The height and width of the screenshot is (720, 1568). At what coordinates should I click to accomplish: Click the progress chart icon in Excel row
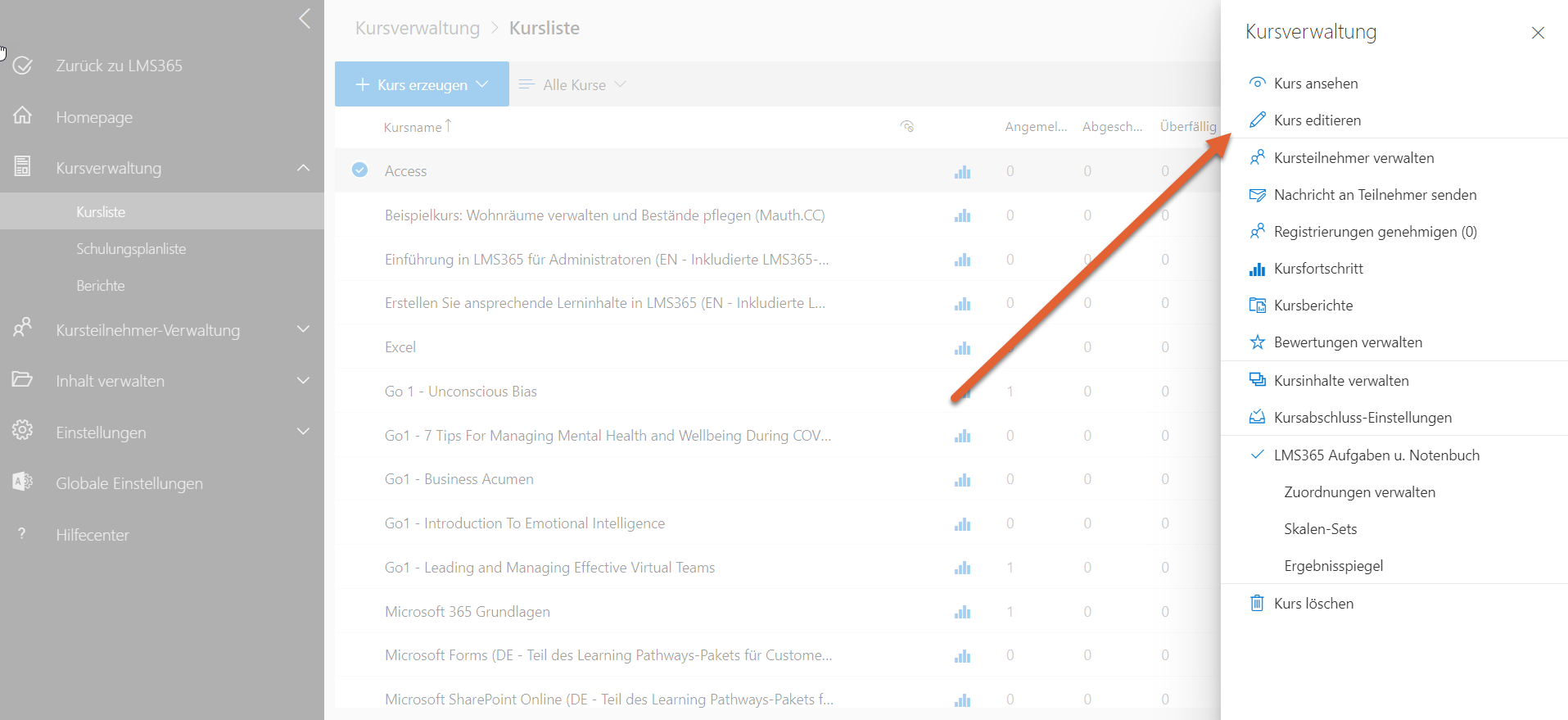click(x=962, y=348)
